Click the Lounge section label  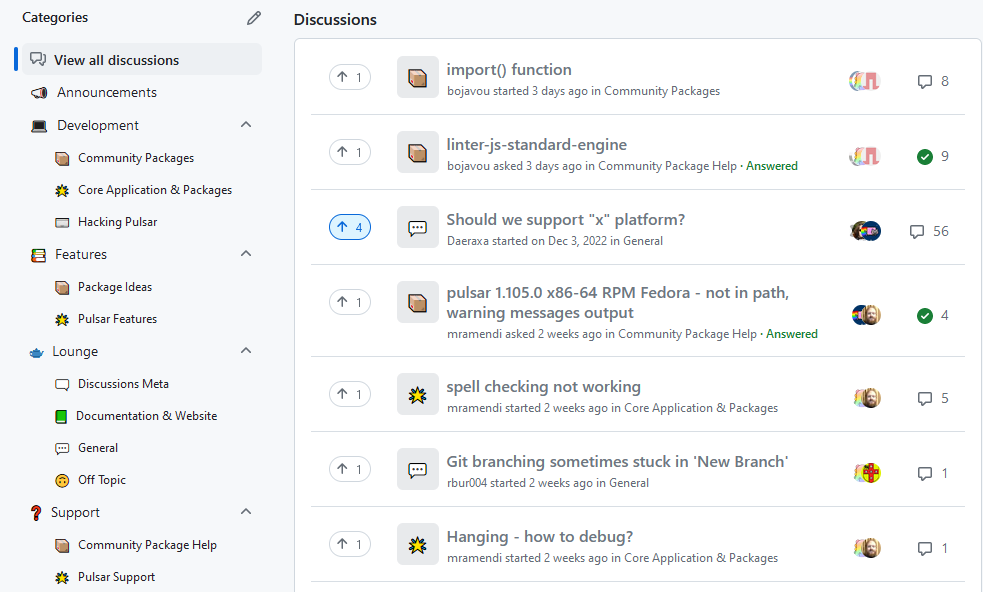pyautogui.click(x=75, y=352)
